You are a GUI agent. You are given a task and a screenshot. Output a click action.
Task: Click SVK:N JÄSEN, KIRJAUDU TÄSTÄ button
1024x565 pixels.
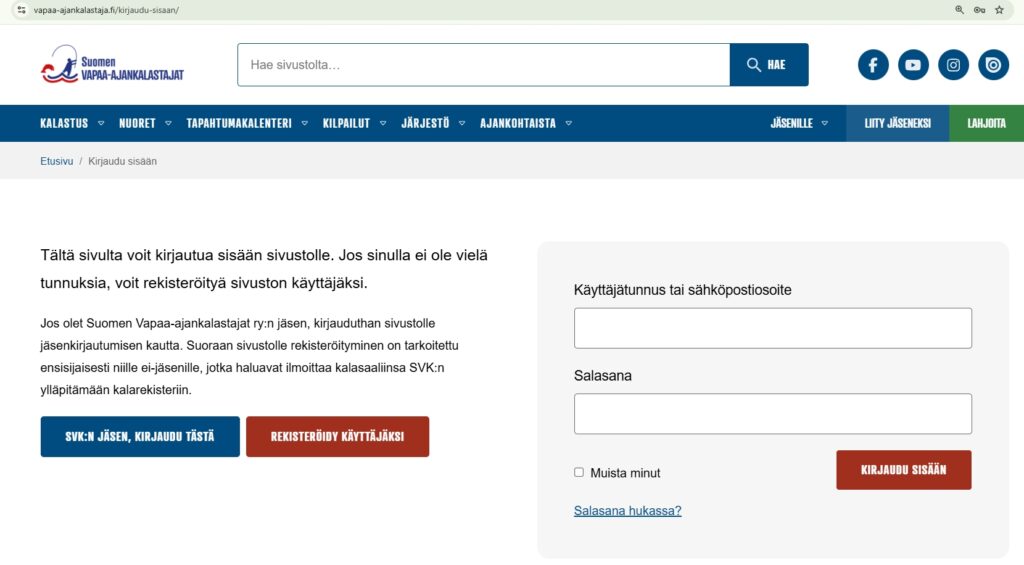tap(140, 436)
